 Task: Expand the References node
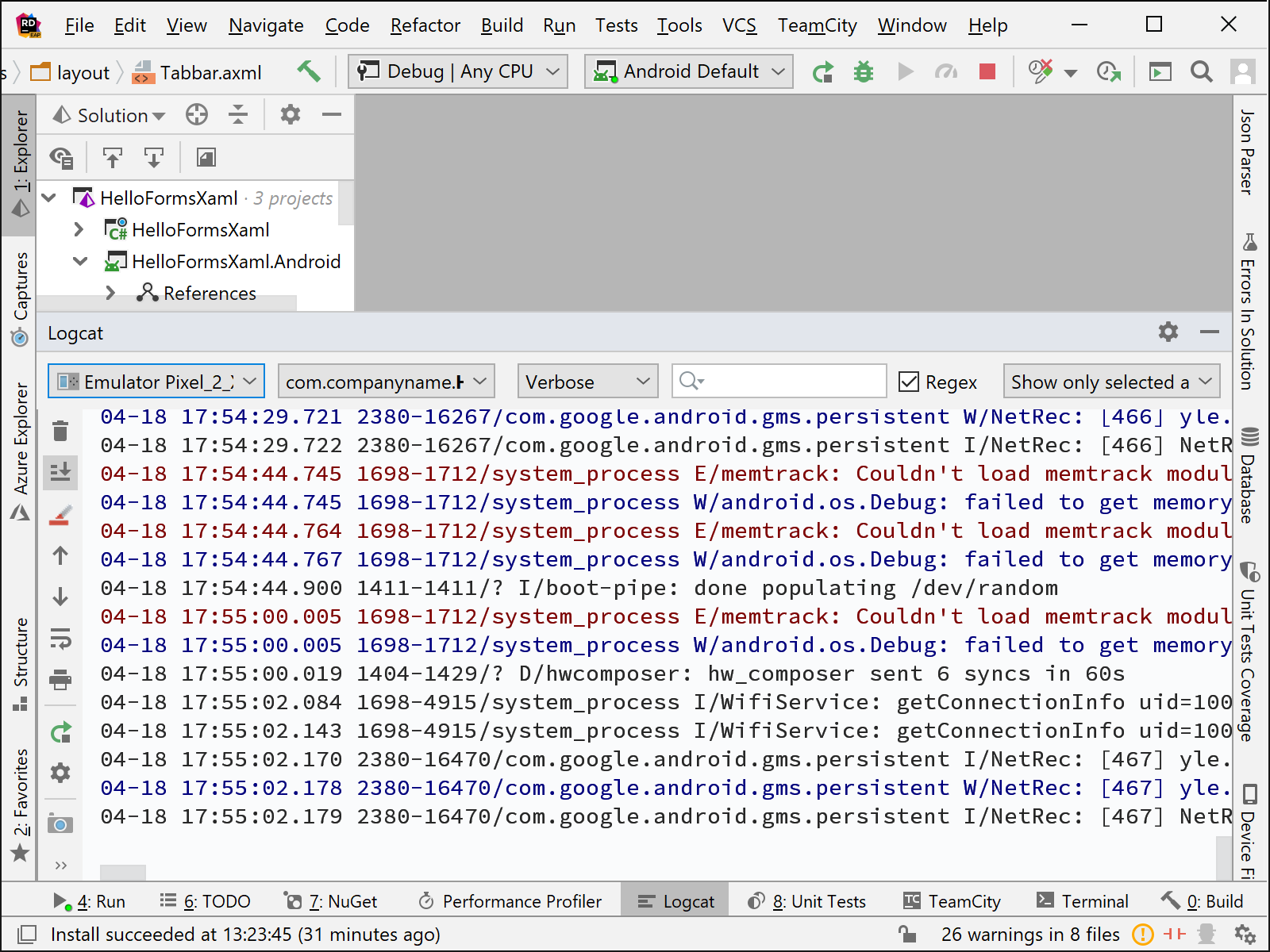click(x=110, y=293)
